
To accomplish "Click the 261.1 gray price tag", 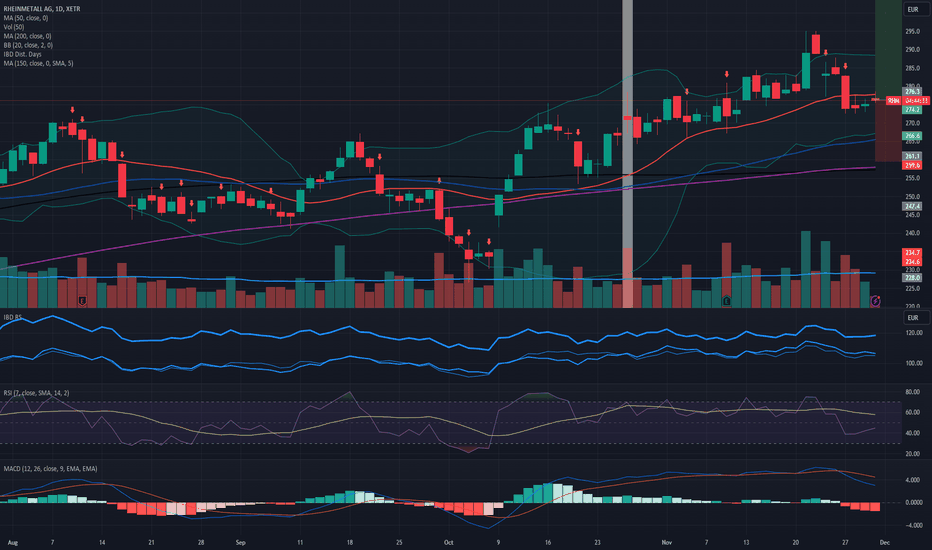I will click(x=912, y=156).
